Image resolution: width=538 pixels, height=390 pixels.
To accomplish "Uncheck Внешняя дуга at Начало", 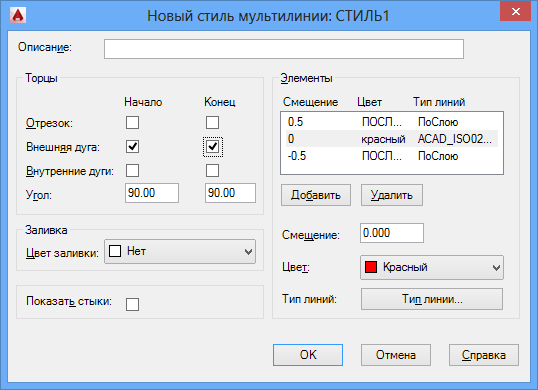I will [132, 147].
